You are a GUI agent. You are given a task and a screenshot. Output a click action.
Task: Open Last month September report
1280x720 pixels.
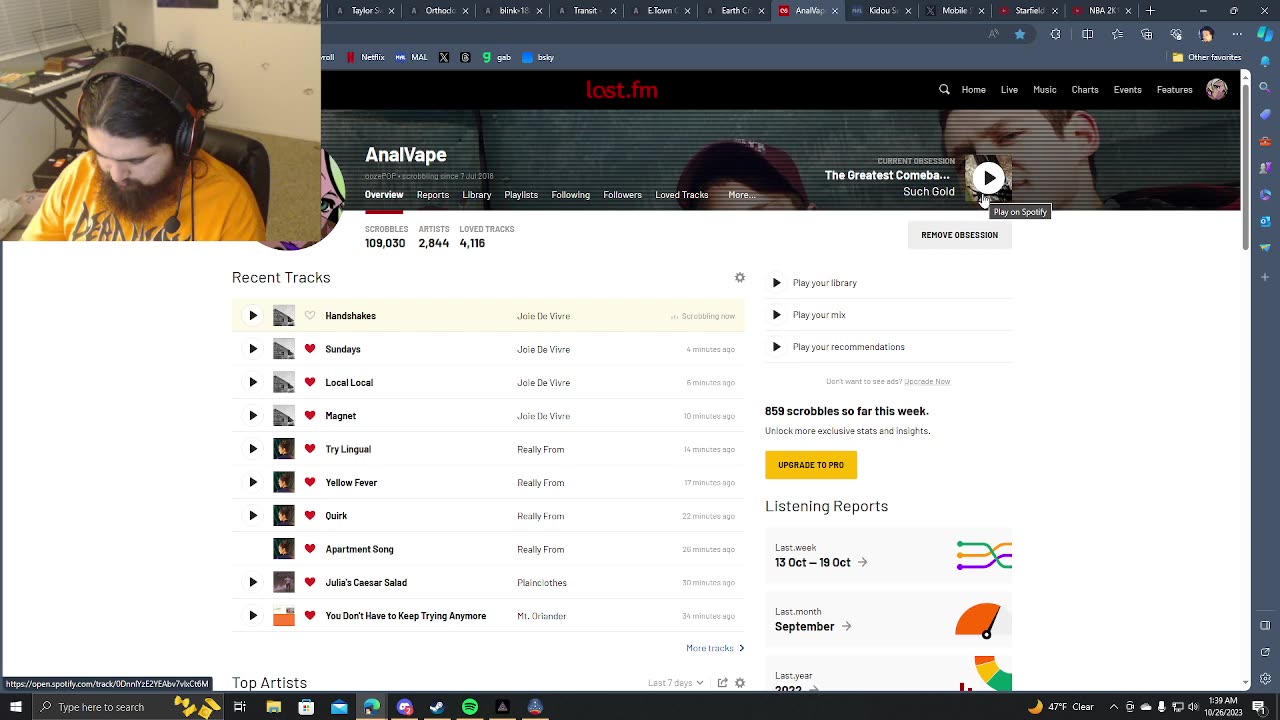coord(888,620)
